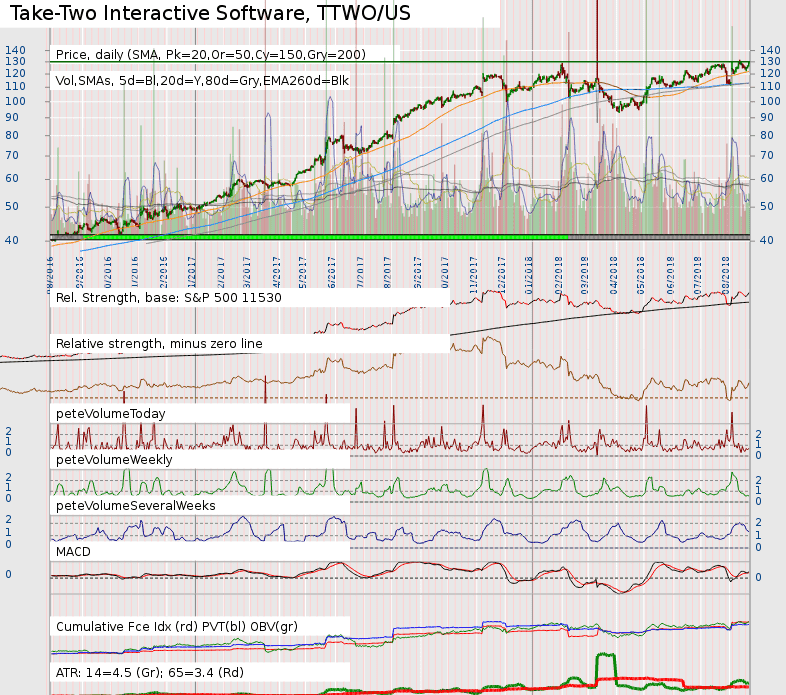Select the 08/2018 date tick label
The width and height of the screenshot is (786, 695).
coord(726,275)
